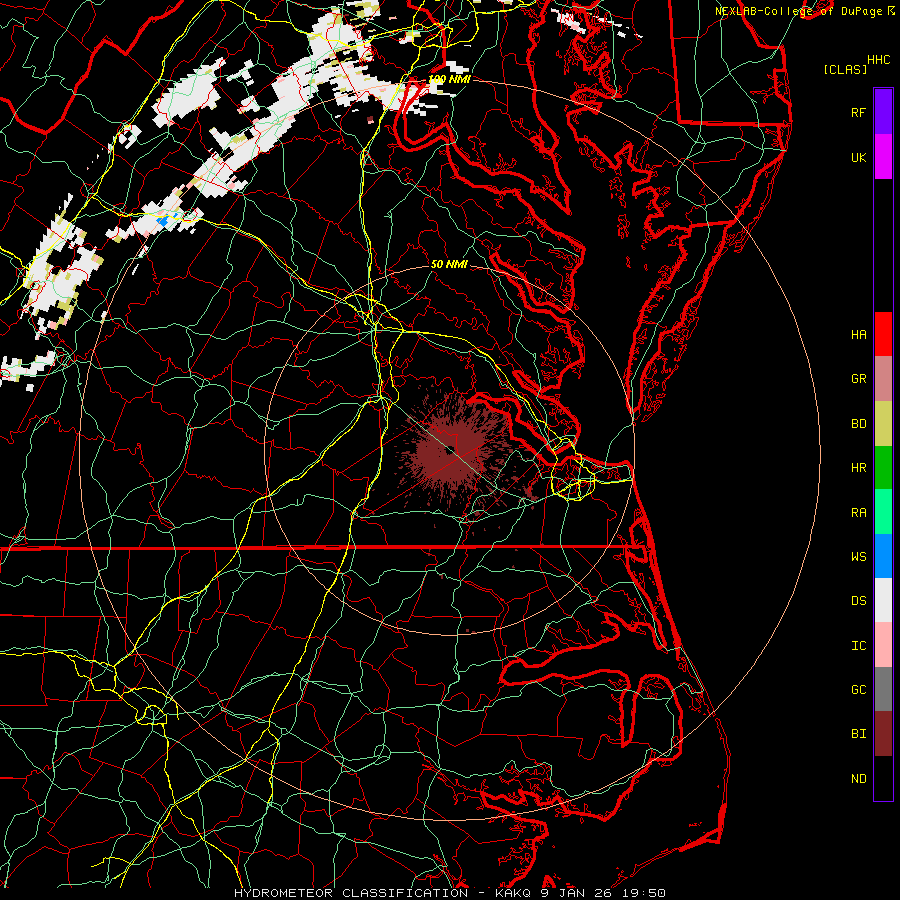Click the 50 NMI range ring label

tap(449, 264)
